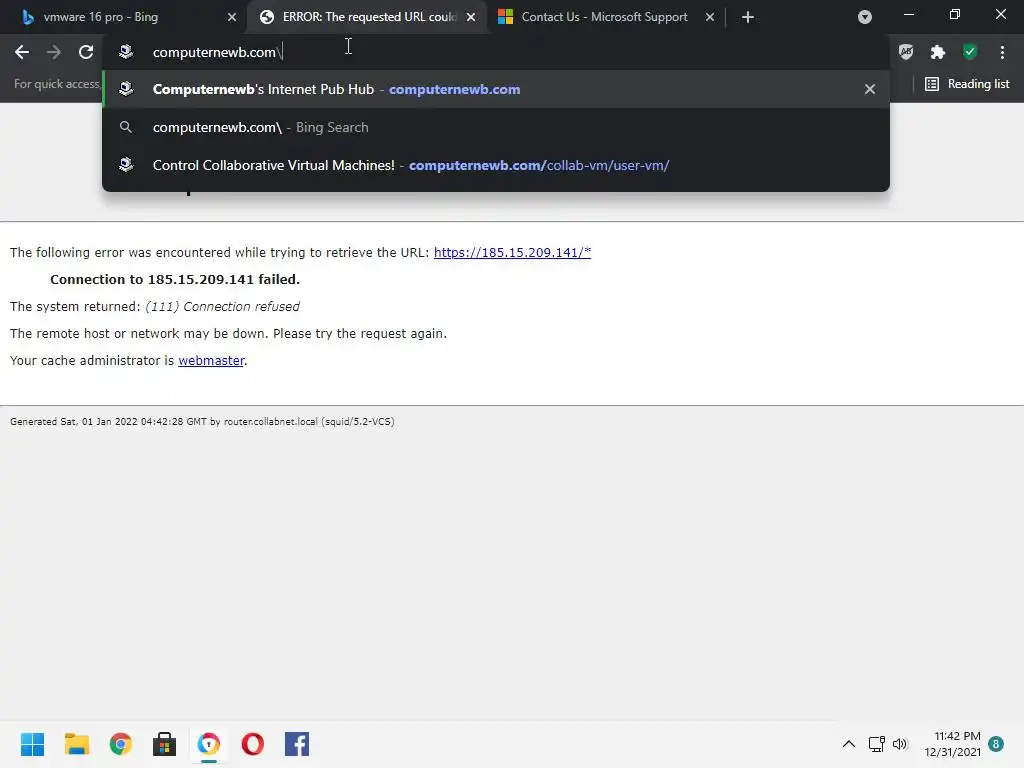Viewport: 1024px width, 768px height.
Task: Click the site icon left of address text
Action: tap(126, 52)
